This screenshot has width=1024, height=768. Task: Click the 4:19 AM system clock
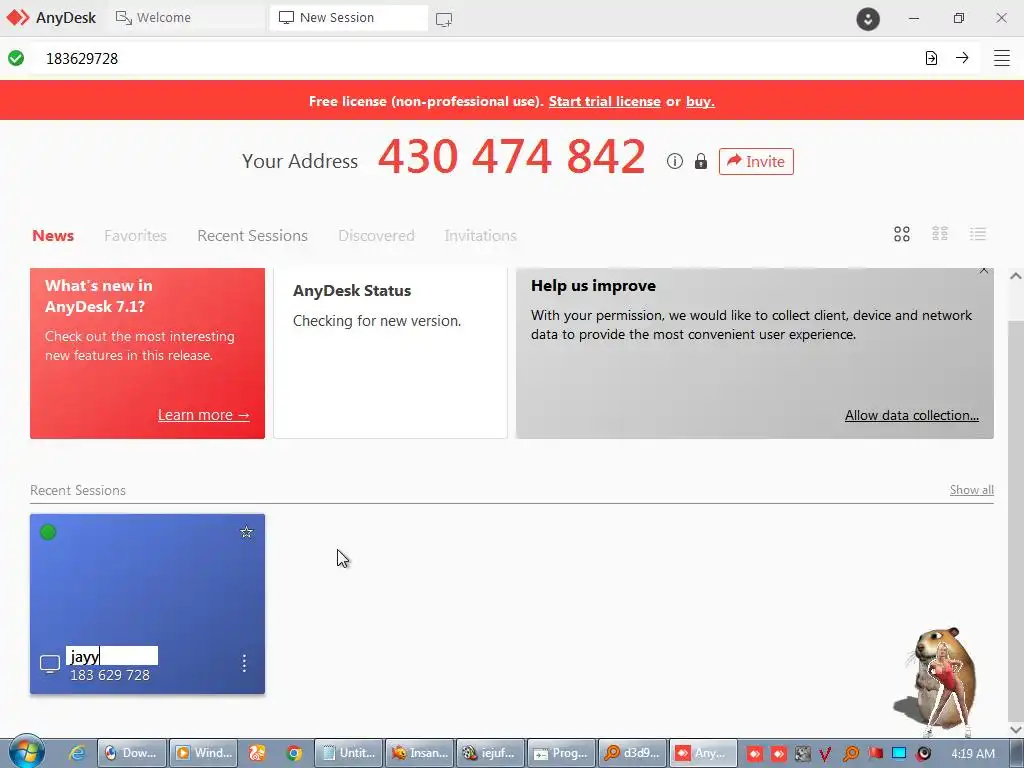coord(973,754)
